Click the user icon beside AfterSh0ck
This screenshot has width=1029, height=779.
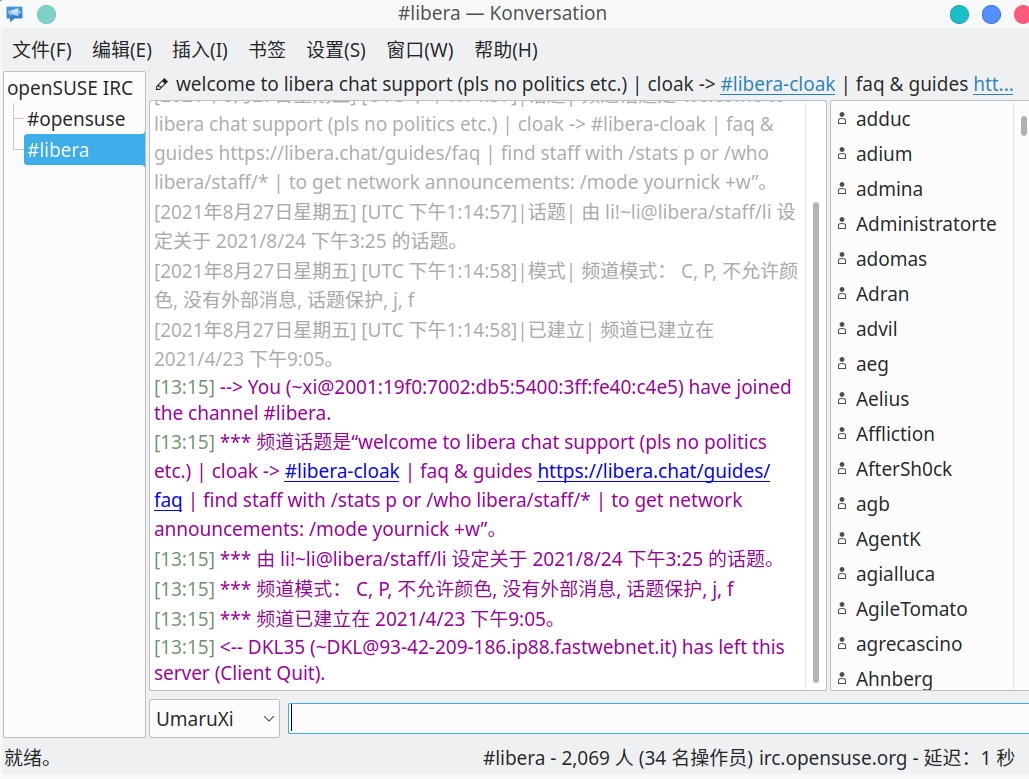point(842,469)
